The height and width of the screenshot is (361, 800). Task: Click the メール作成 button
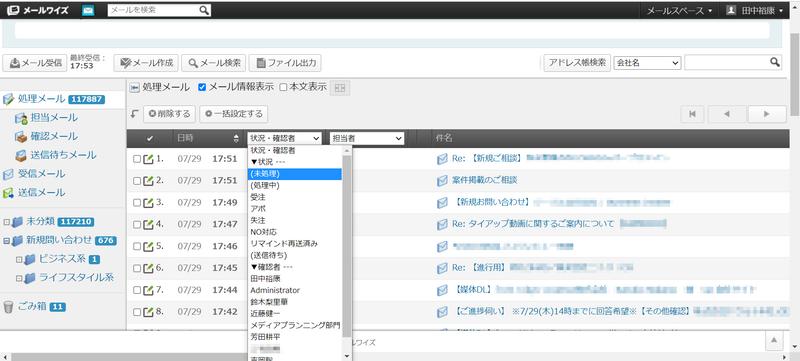[146, 63]
